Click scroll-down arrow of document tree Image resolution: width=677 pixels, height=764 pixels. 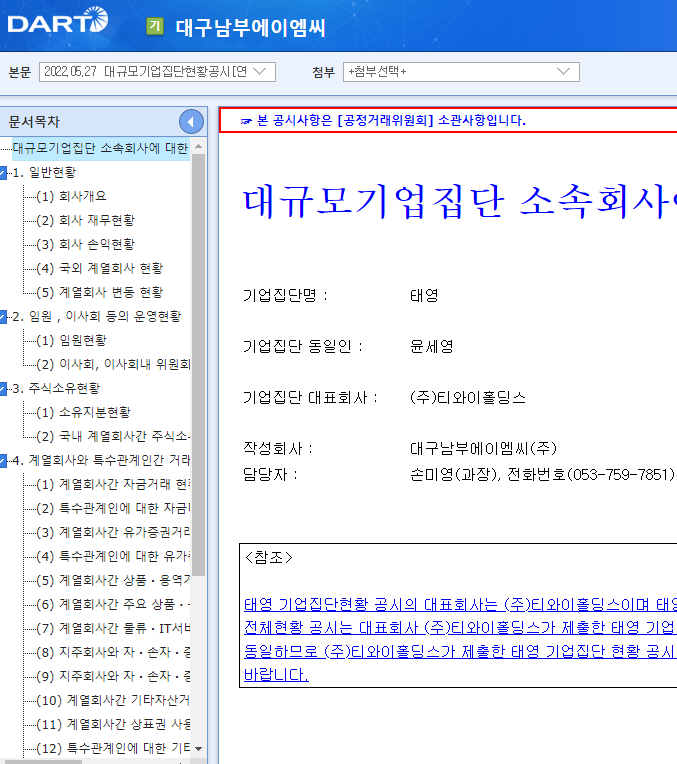(198, 748)
